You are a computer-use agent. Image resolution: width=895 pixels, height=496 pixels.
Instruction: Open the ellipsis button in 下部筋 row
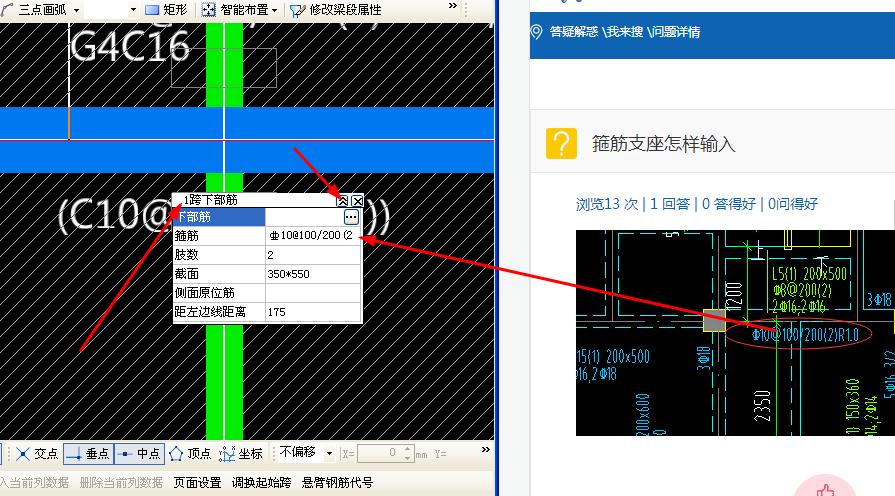click(351, 217)
